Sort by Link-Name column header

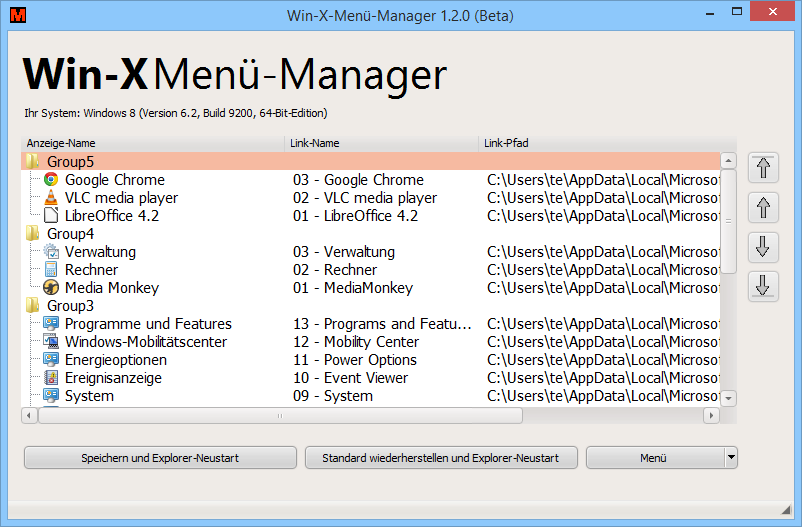tap(381, 143)
